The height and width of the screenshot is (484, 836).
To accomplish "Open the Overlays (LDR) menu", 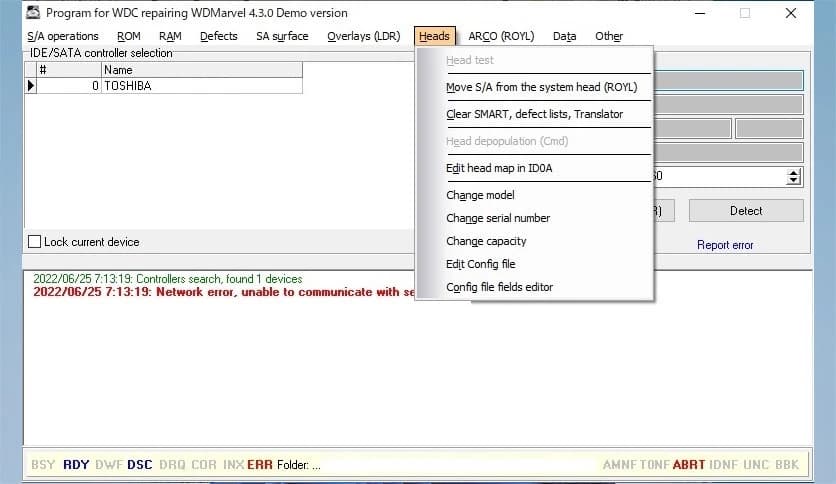I will pyautogui.click(x=364, y=36).
